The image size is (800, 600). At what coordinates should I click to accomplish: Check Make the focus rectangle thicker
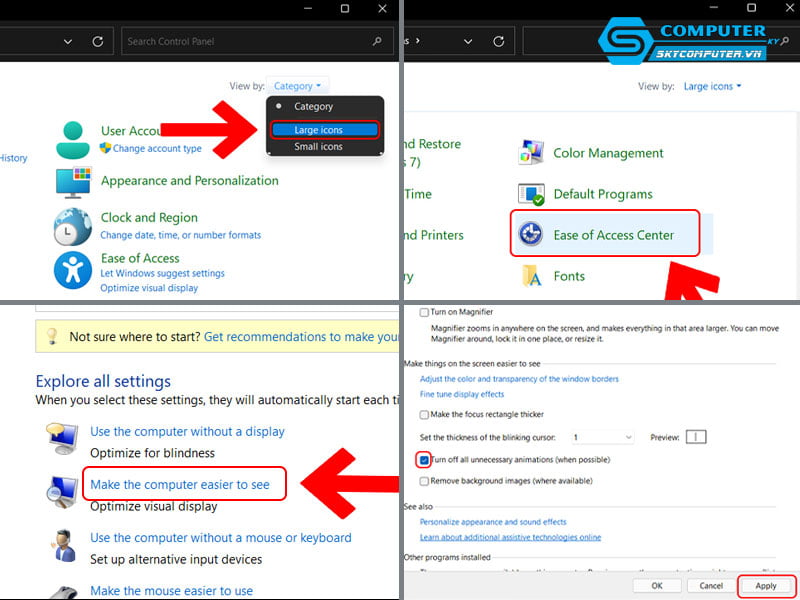click(425, 414)
